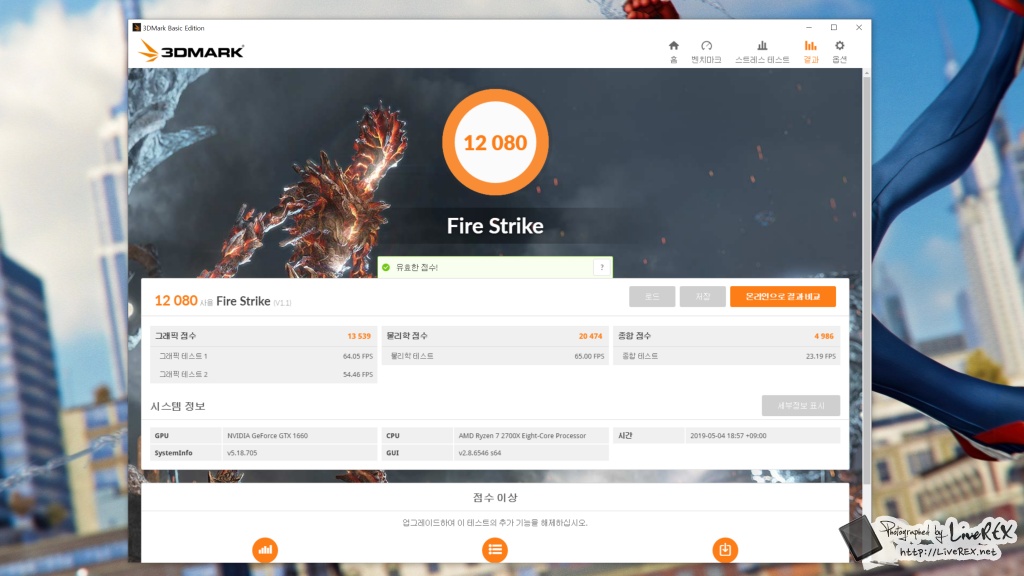Click the combined score value 4 986

(824, 336)
